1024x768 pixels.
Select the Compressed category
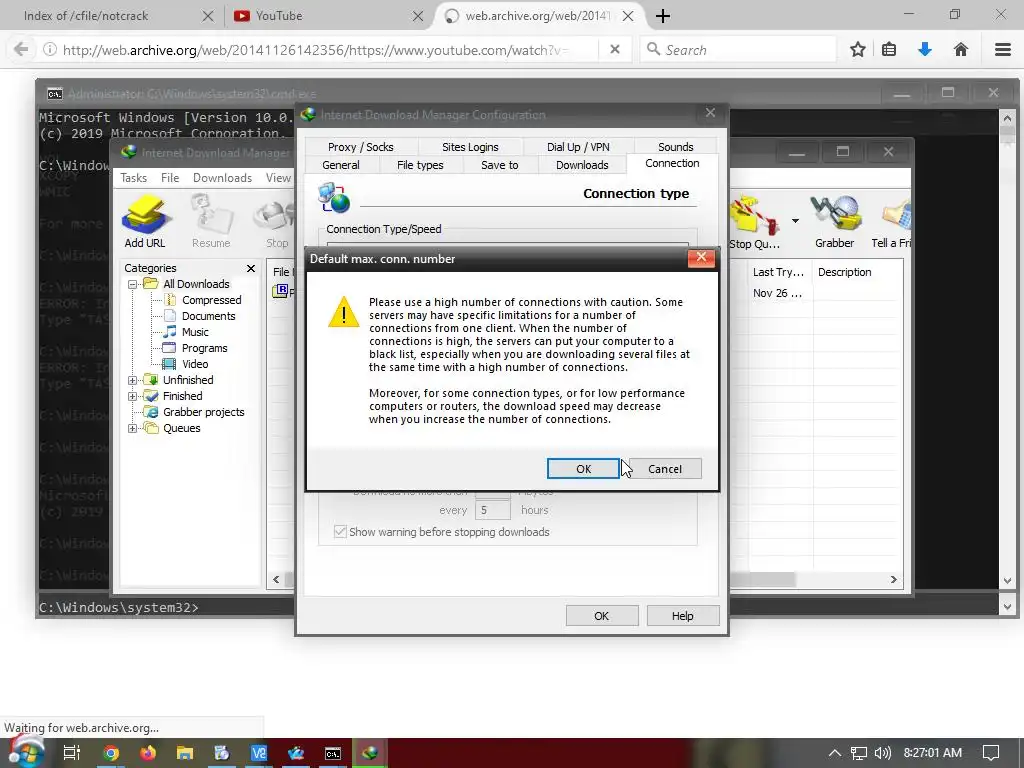click(211, 300)
